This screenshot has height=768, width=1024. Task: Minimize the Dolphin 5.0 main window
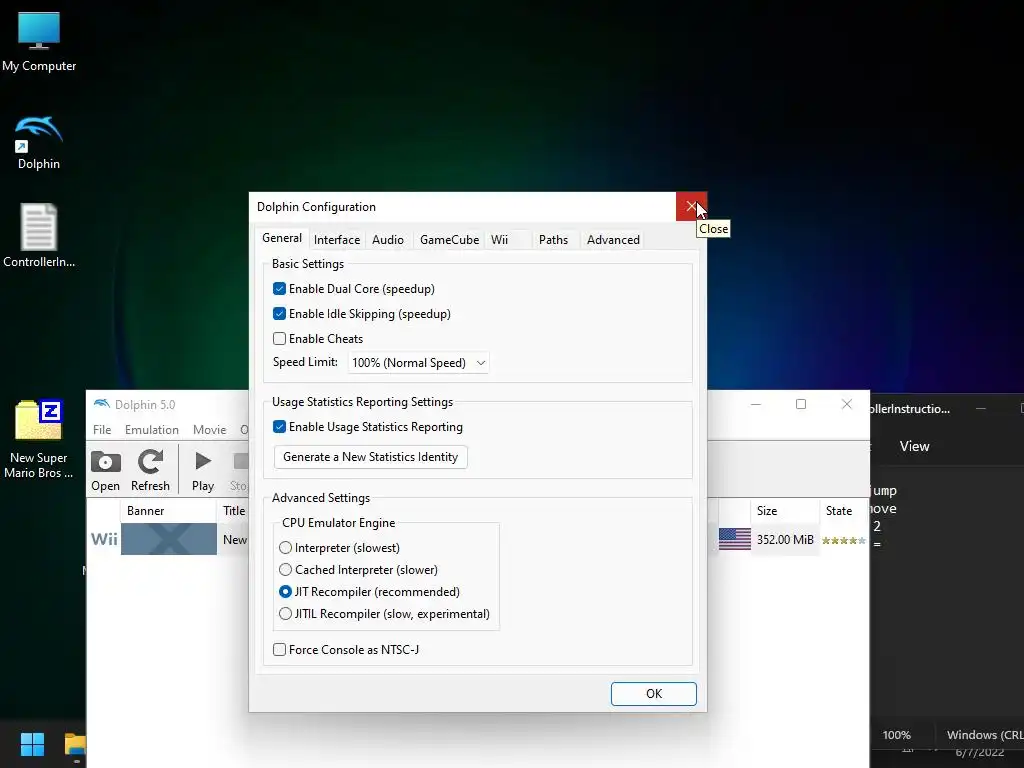coord(756,404)
